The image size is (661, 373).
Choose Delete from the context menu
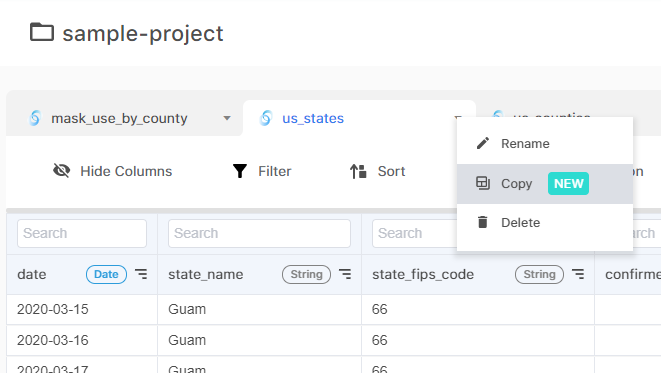(x=545, y=223)
